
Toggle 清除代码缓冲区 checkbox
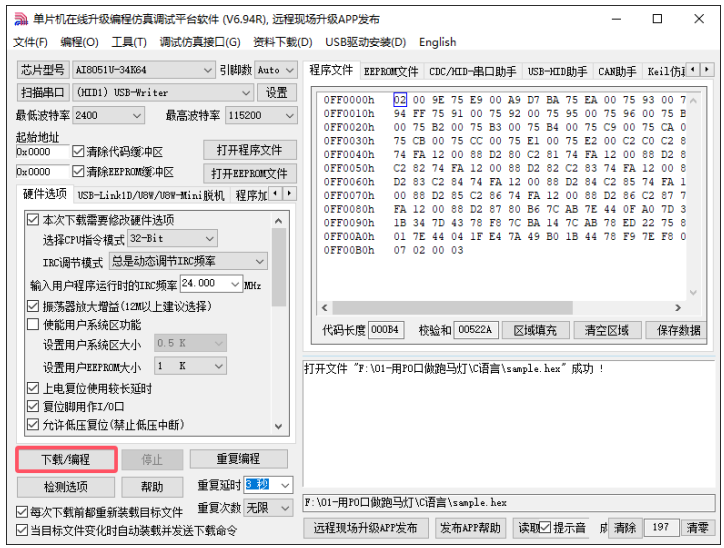pos(78,151)
